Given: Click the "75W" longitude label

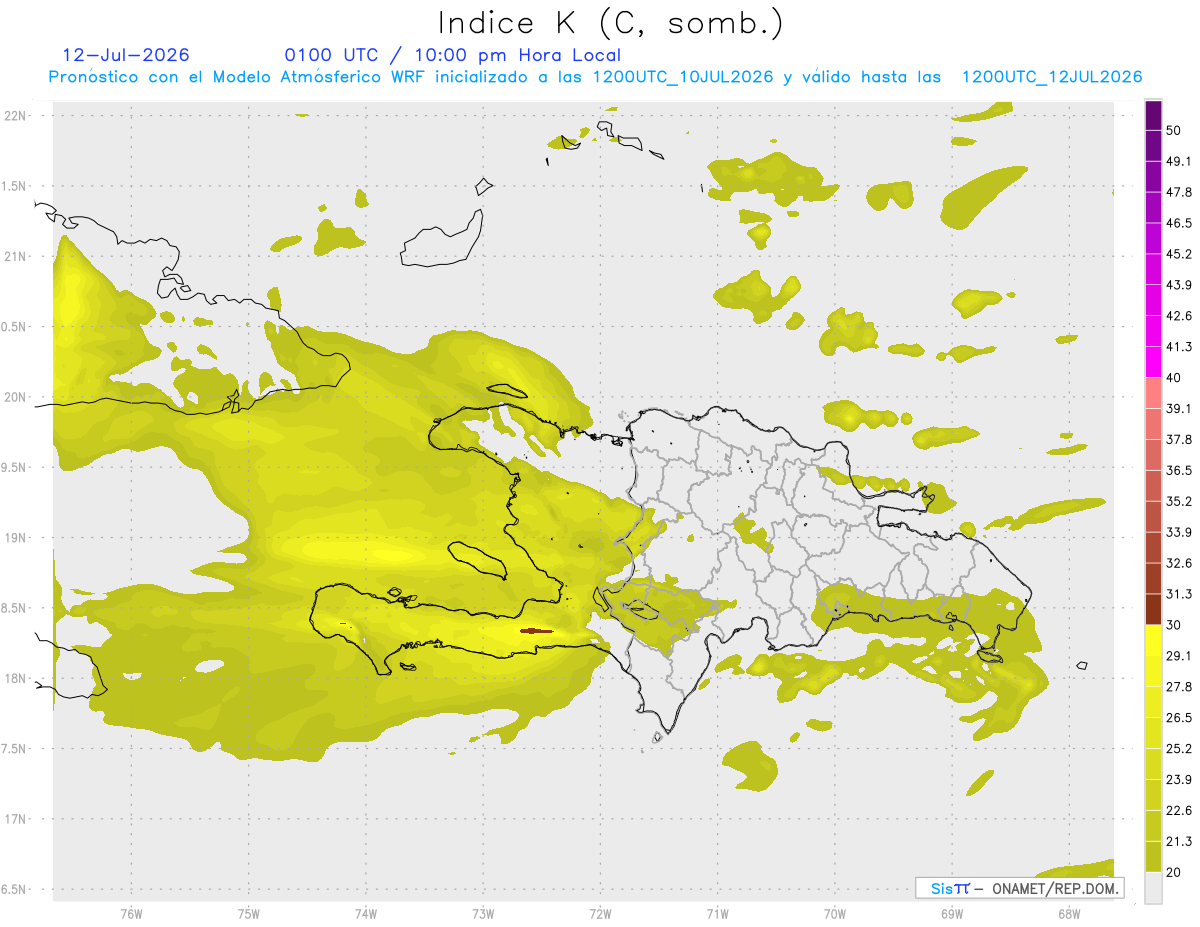Looking at the screenshot, I should pos(249,913).
